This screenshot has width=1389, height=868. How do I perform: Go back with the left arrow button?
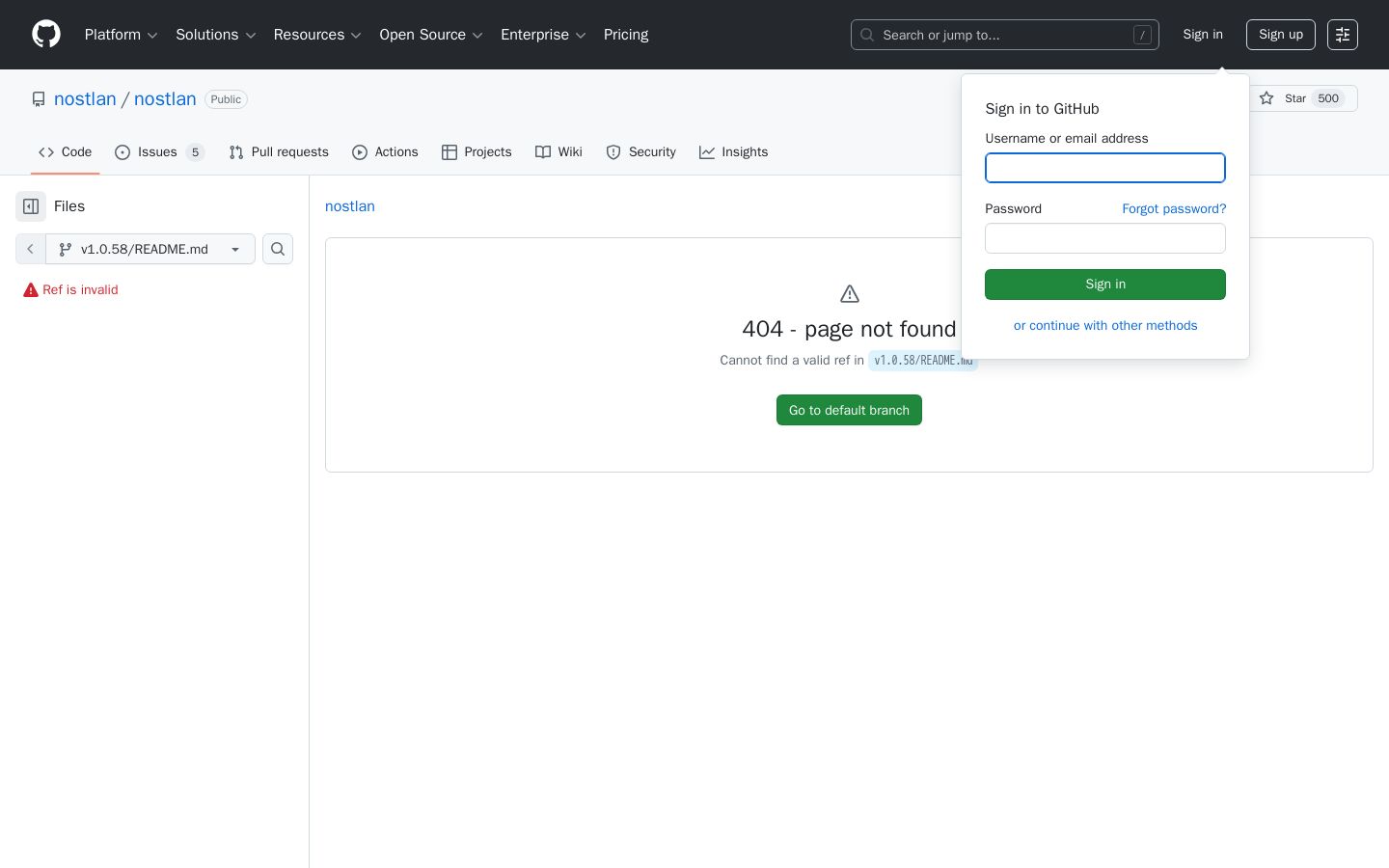(x=31, y=249)
